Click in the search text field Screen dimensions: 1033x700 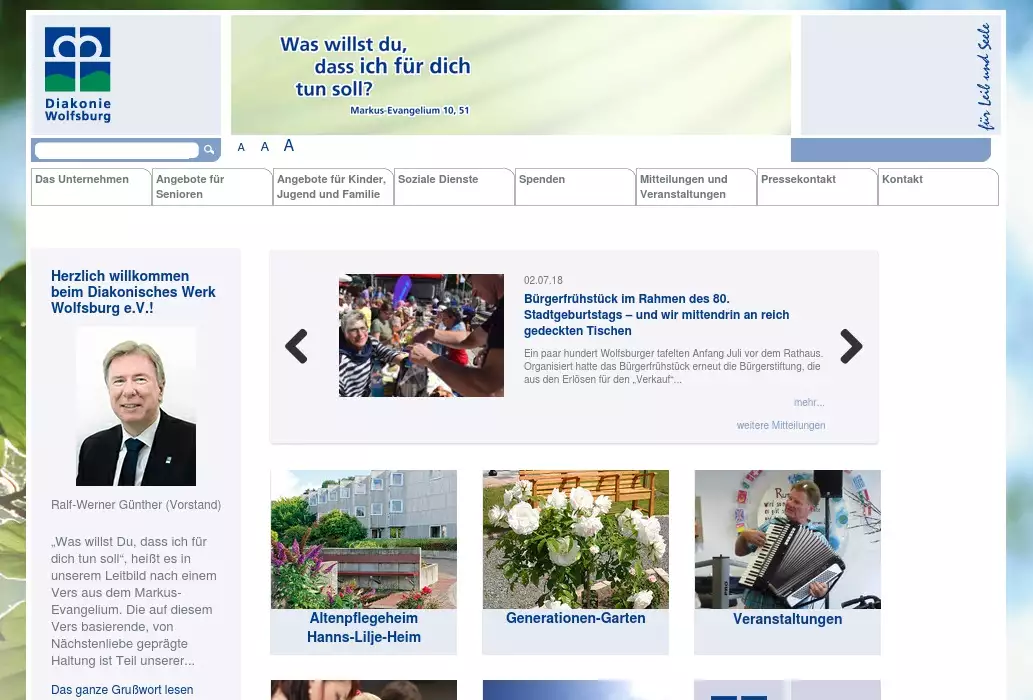116,150
